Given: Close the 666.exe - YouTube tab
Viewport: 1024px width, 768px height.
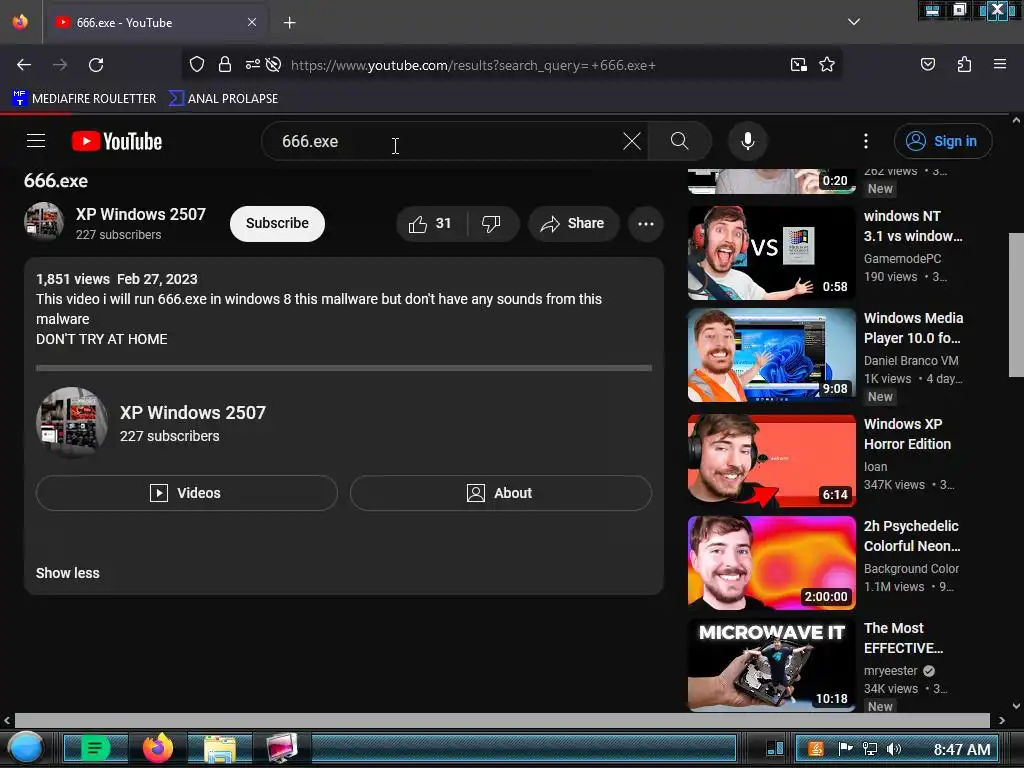Looking at the screenshot, I should 251,22.
